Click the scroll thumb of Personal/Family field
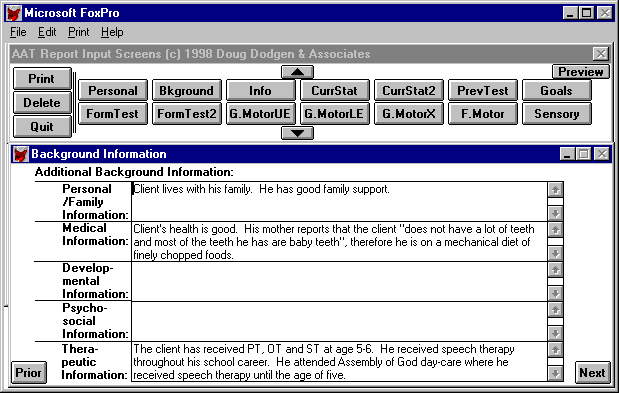 [x=555, y=202]
